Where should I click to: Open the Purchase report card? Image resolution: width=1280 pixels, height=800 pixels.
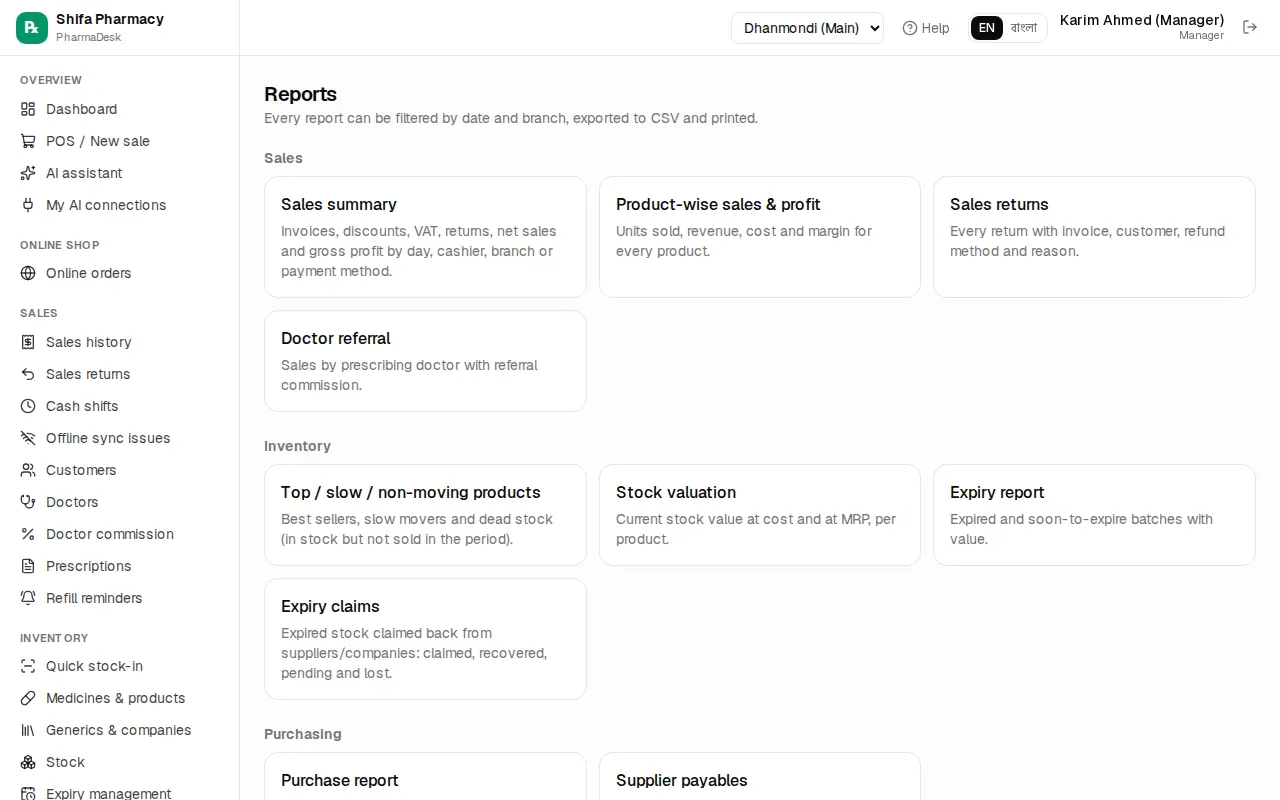(425, 777)
